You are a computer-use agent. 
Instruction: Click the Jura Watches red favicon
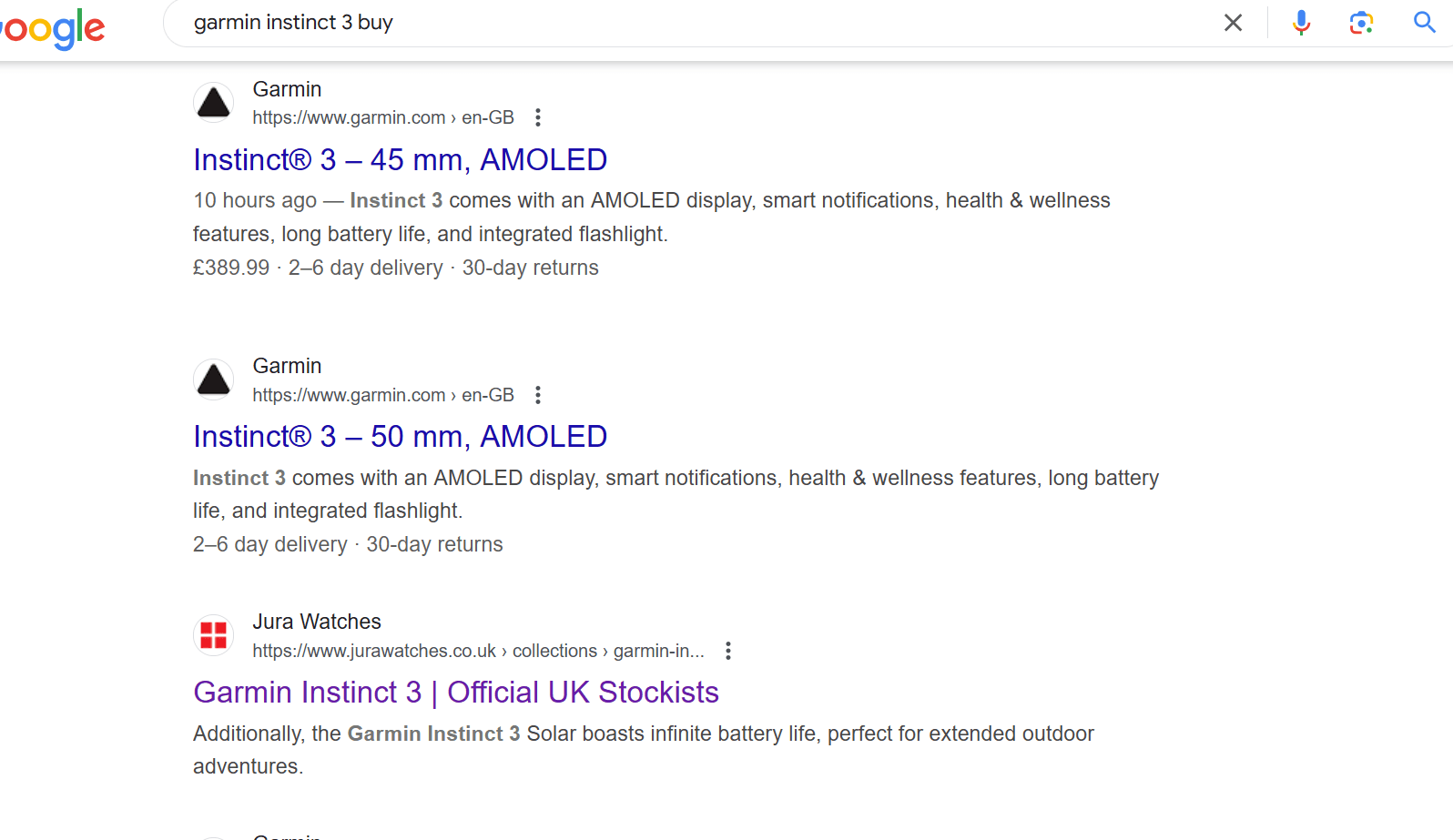(x=214, y=635)
